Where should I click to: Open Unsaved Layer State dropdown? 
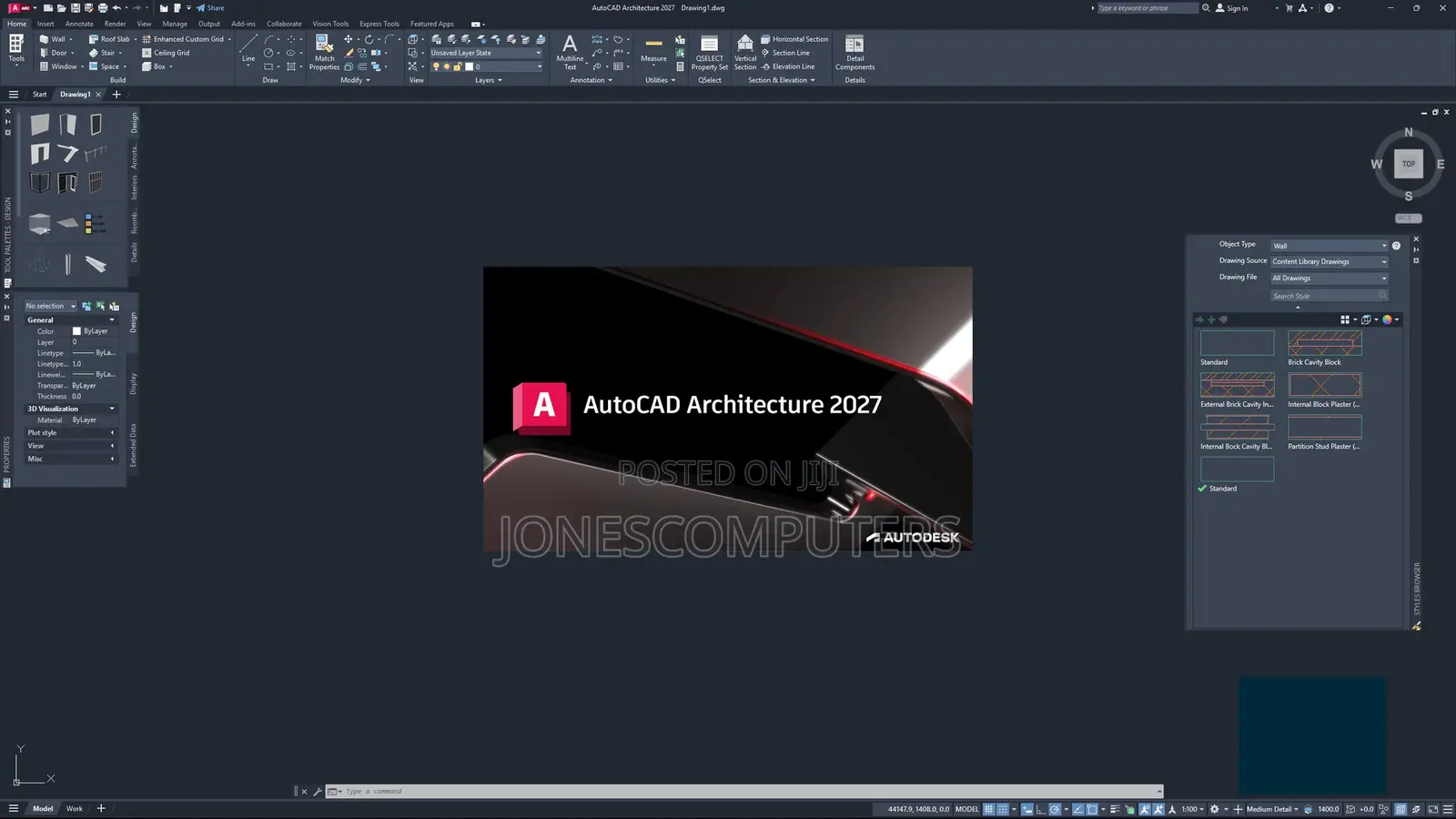(486, 53)
